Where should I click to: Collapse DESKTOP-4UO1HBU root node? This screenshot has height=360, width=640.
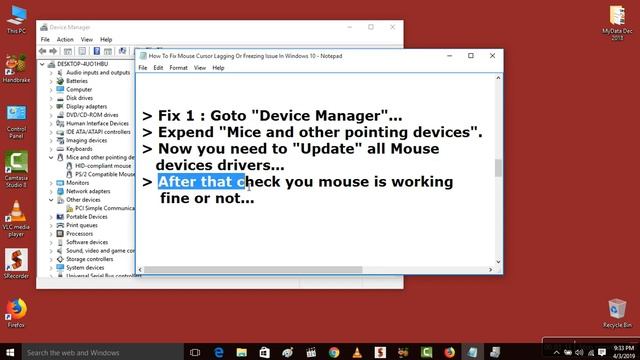click(42, 64)
